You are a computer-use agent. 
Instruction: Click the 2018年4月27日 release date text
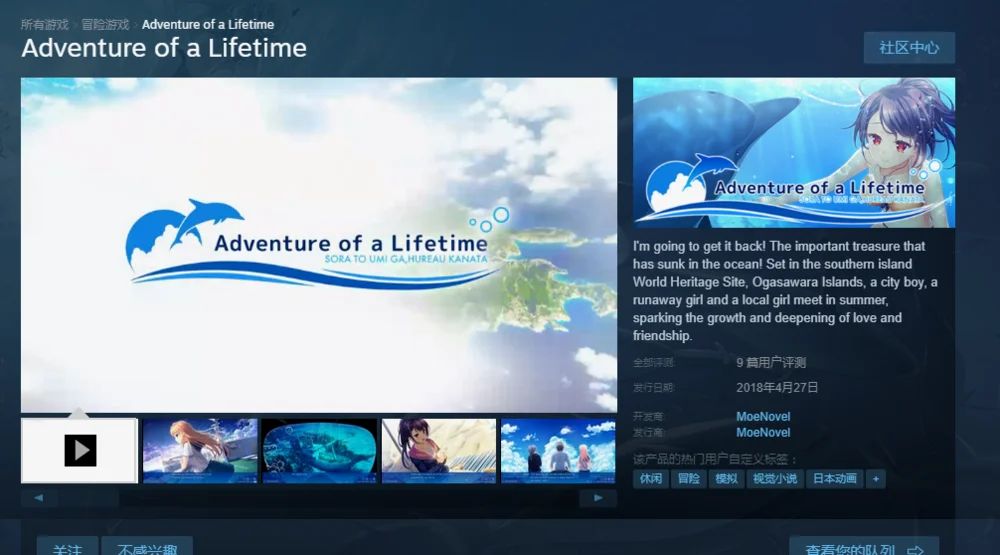coord(777,387)
